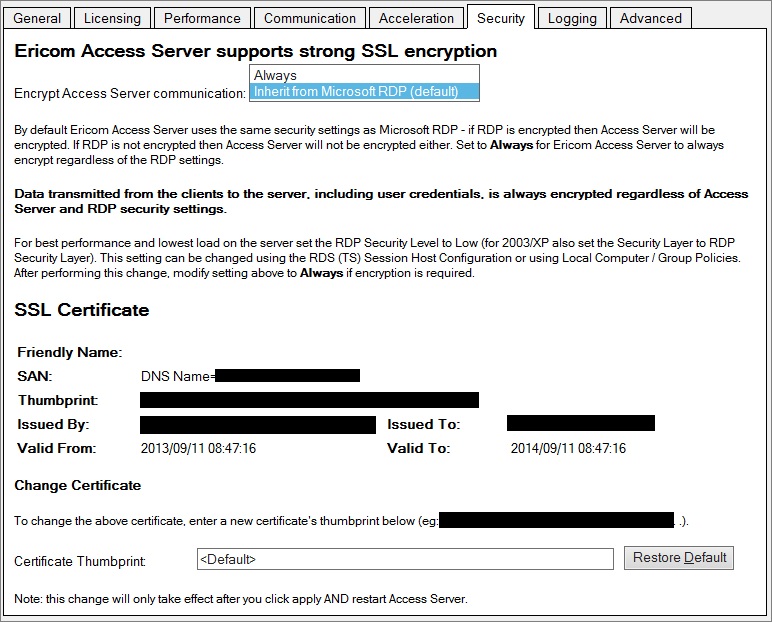772x622 pixels.
Task: Click the Valid From date value
Action: click(198, 449)
